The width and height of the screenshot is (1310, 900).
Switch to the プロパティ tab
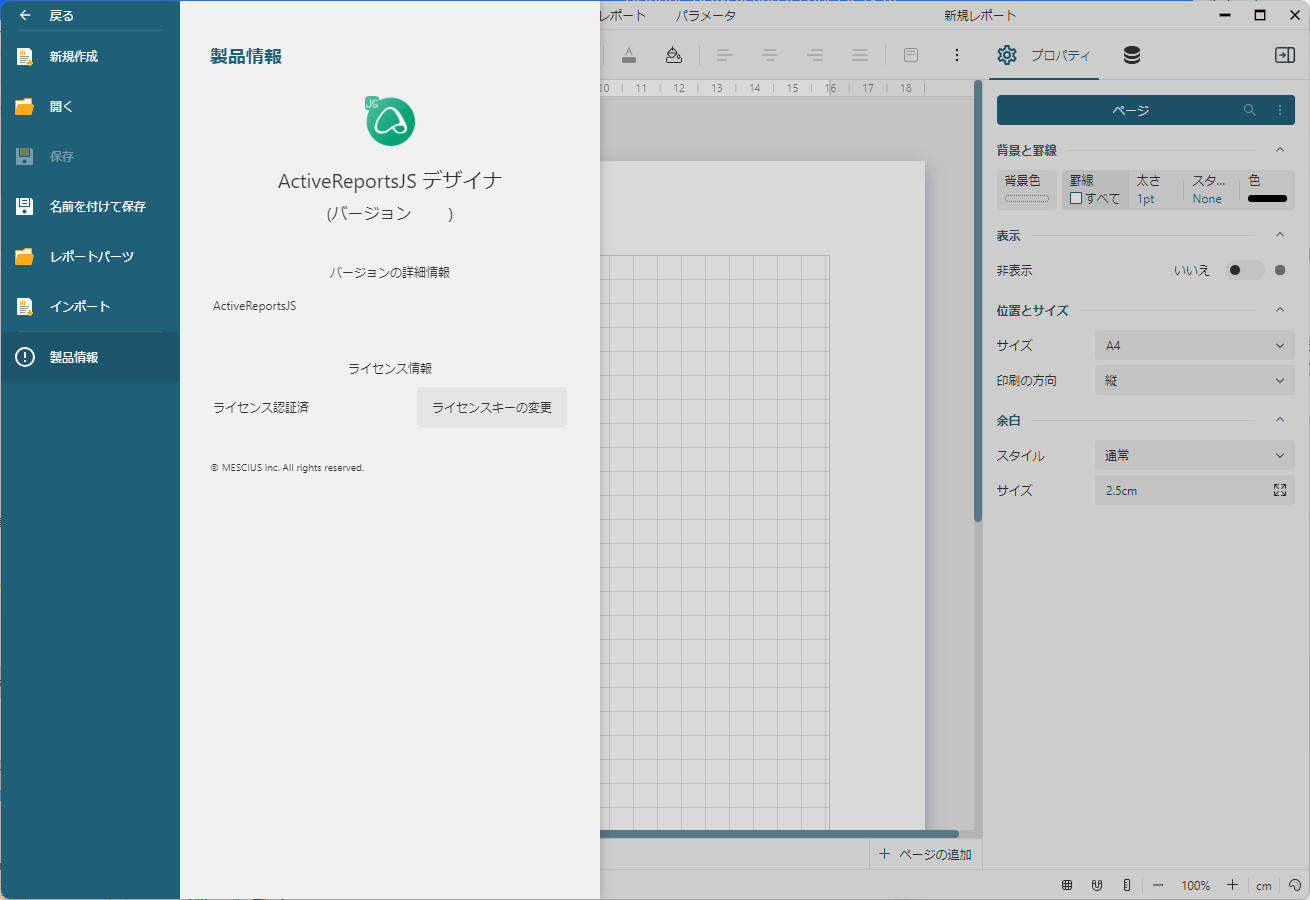[1044, 56]
